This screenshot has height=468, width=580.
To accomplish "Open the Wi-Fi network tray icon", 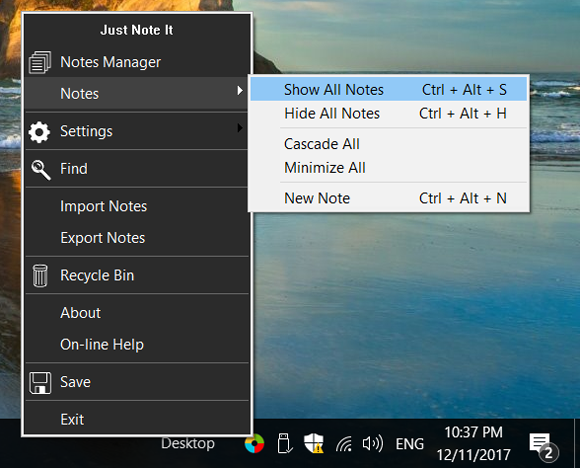I will 344,444.
